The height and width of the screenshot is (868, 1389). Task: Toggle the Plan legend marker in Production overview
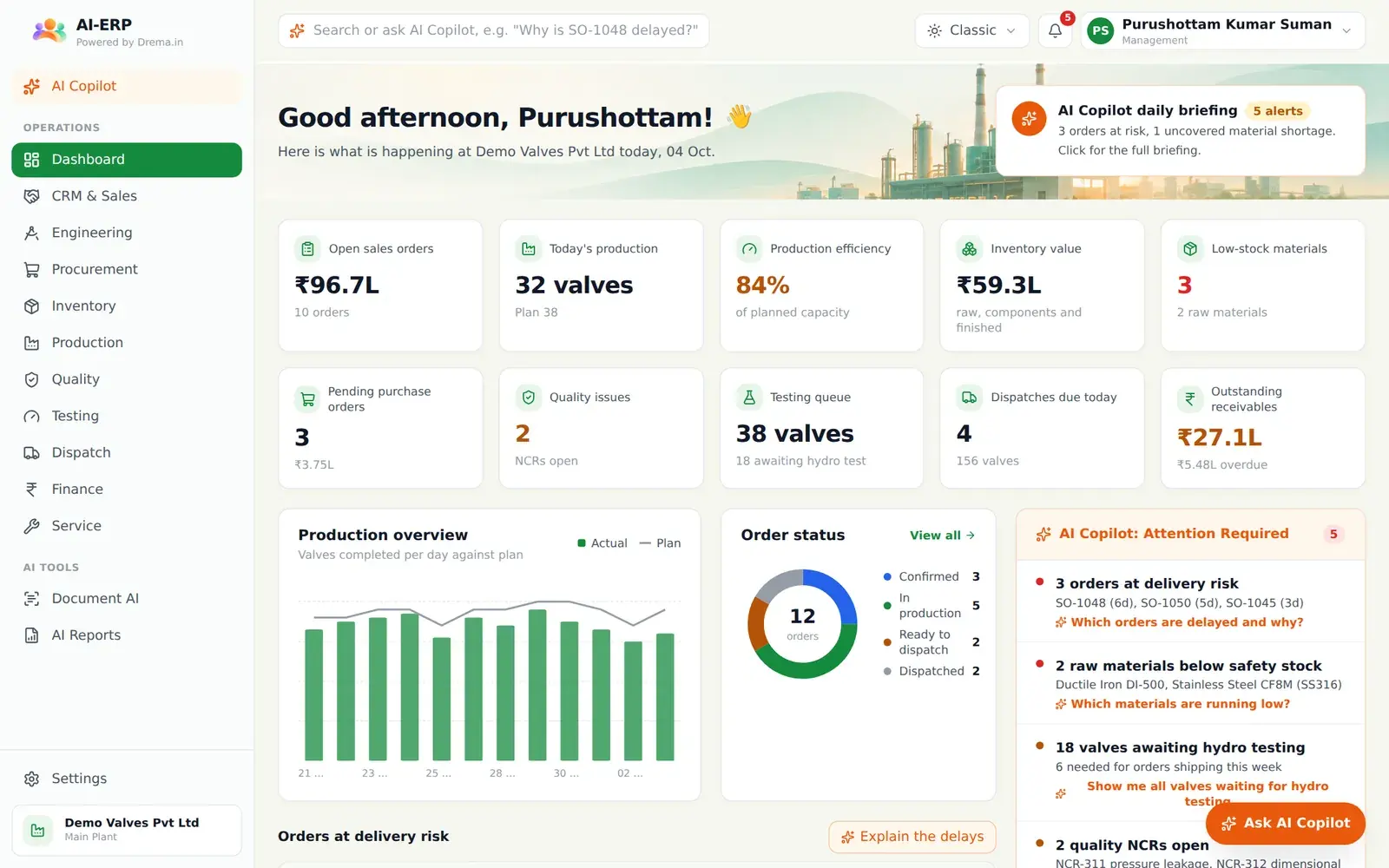[x=645, y=543]
